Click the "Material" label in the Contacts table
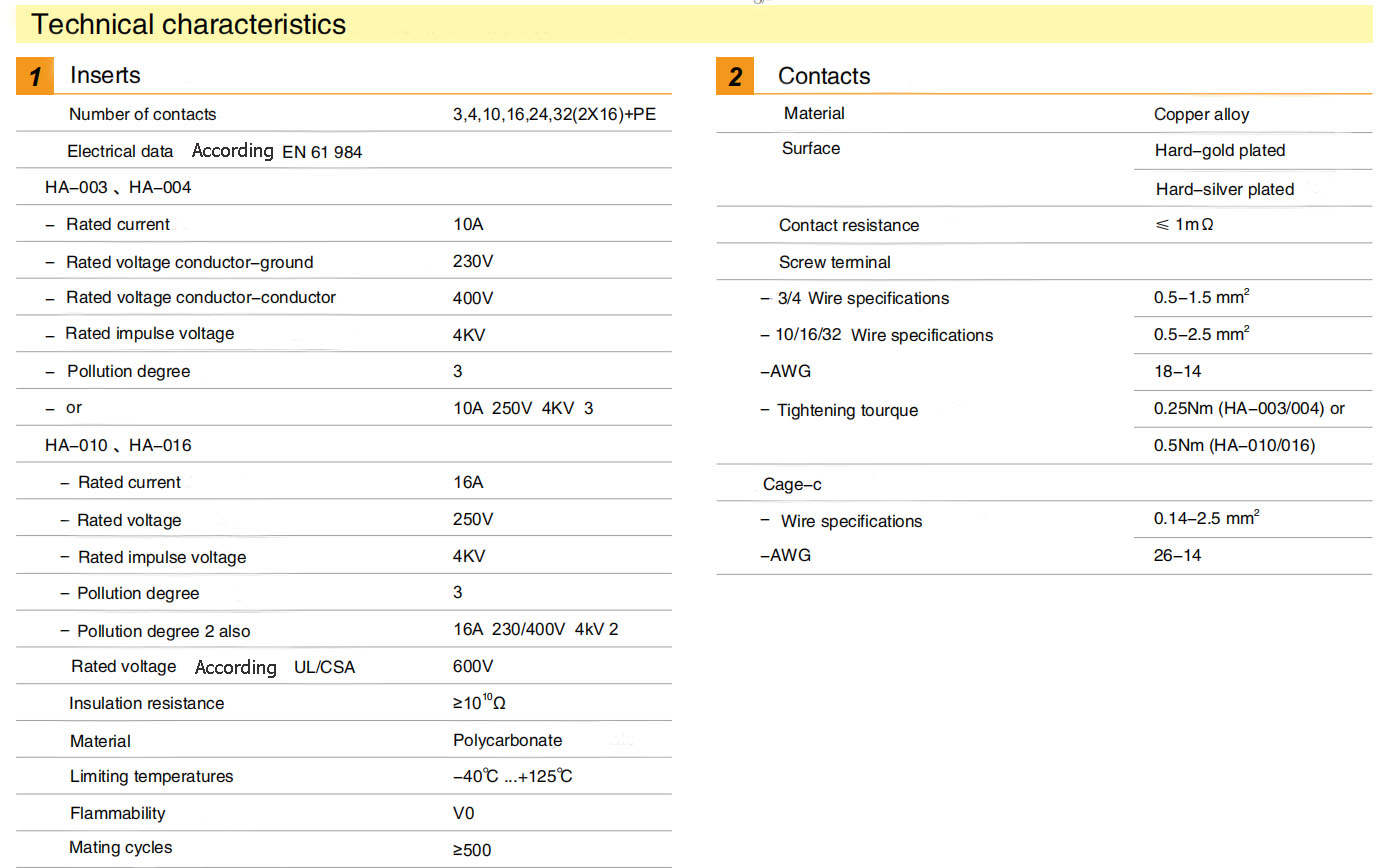1389x868 pixels. [x=814, y=113]
